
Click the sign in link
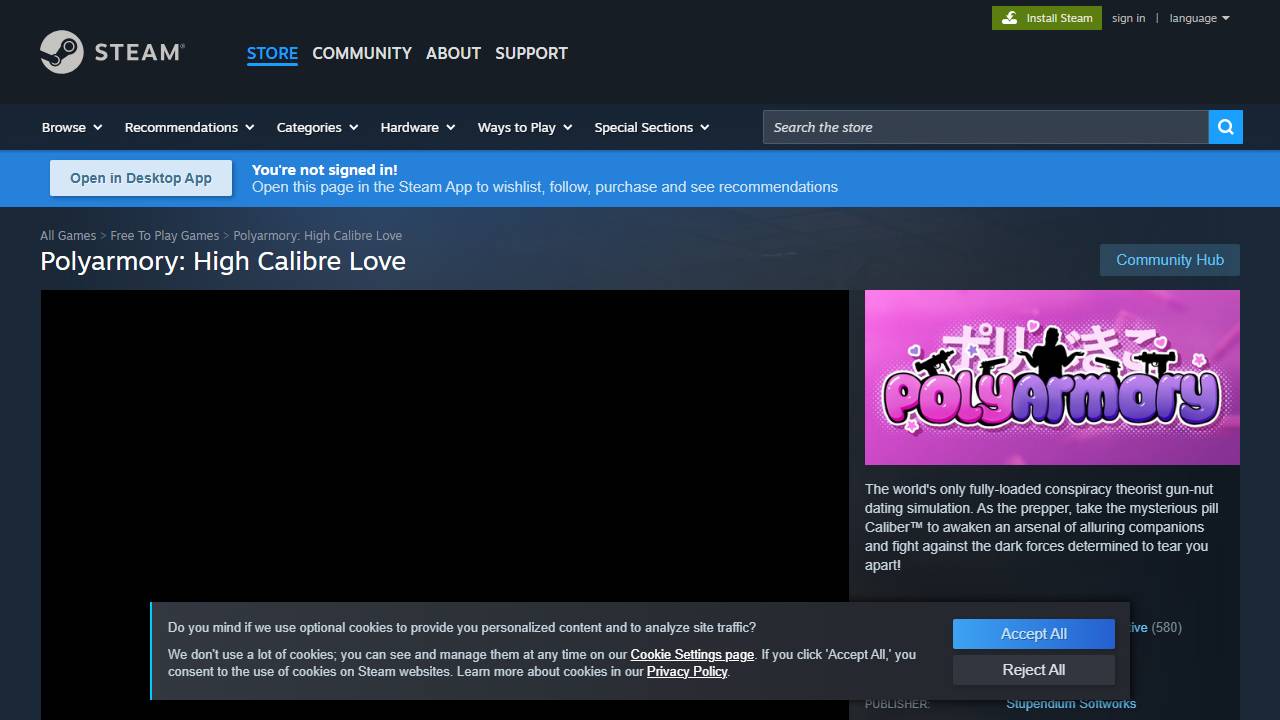[x=1128, y=18]
